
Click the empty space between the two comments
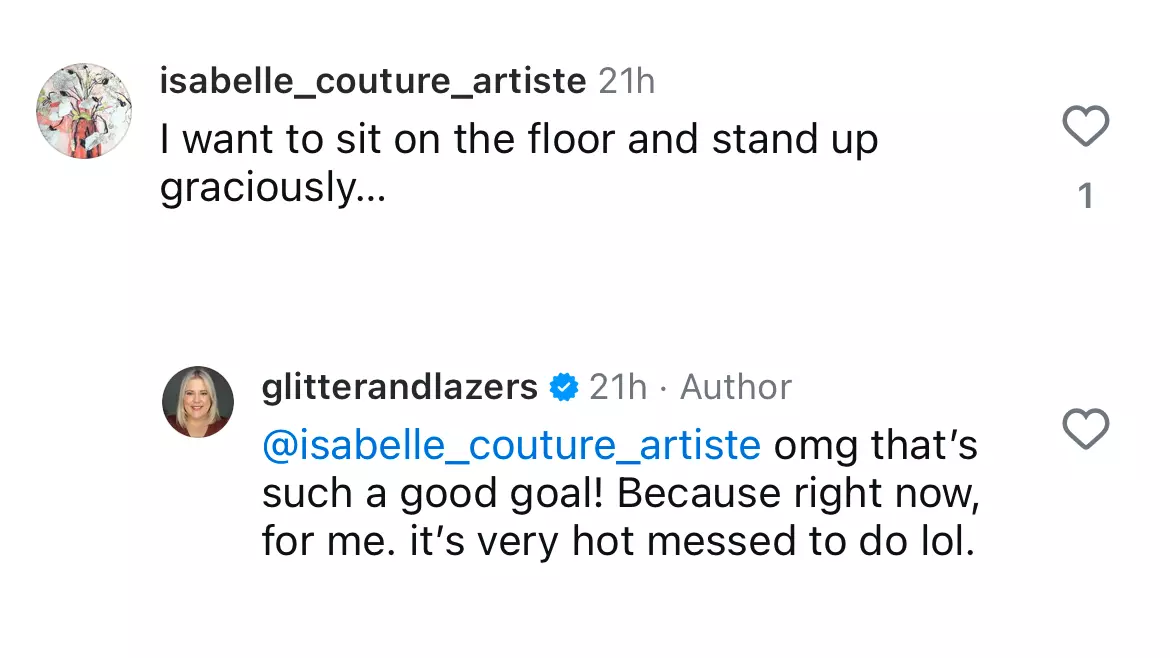click(x=585, y=287)
